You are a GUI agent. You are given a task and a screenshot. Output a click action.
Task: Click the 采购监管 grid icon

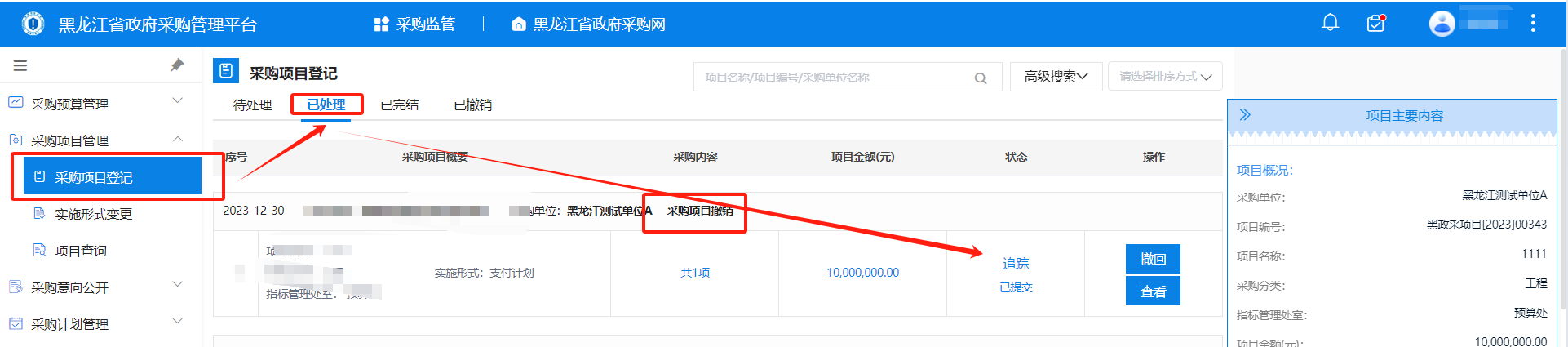[381, 24]
